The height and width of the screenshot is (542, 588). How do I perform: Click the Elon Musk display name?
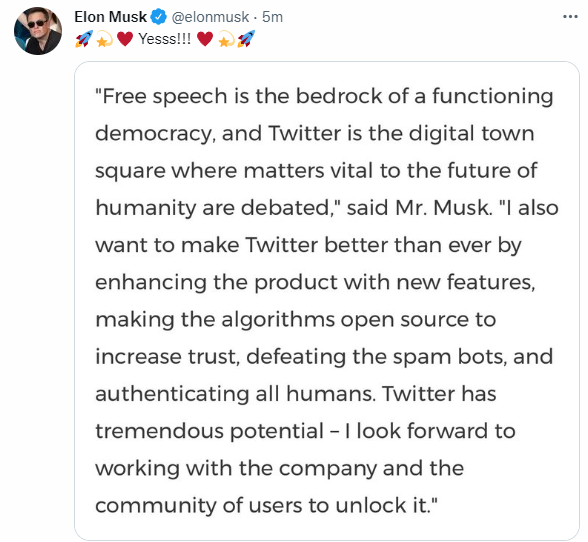click(111, 17)
